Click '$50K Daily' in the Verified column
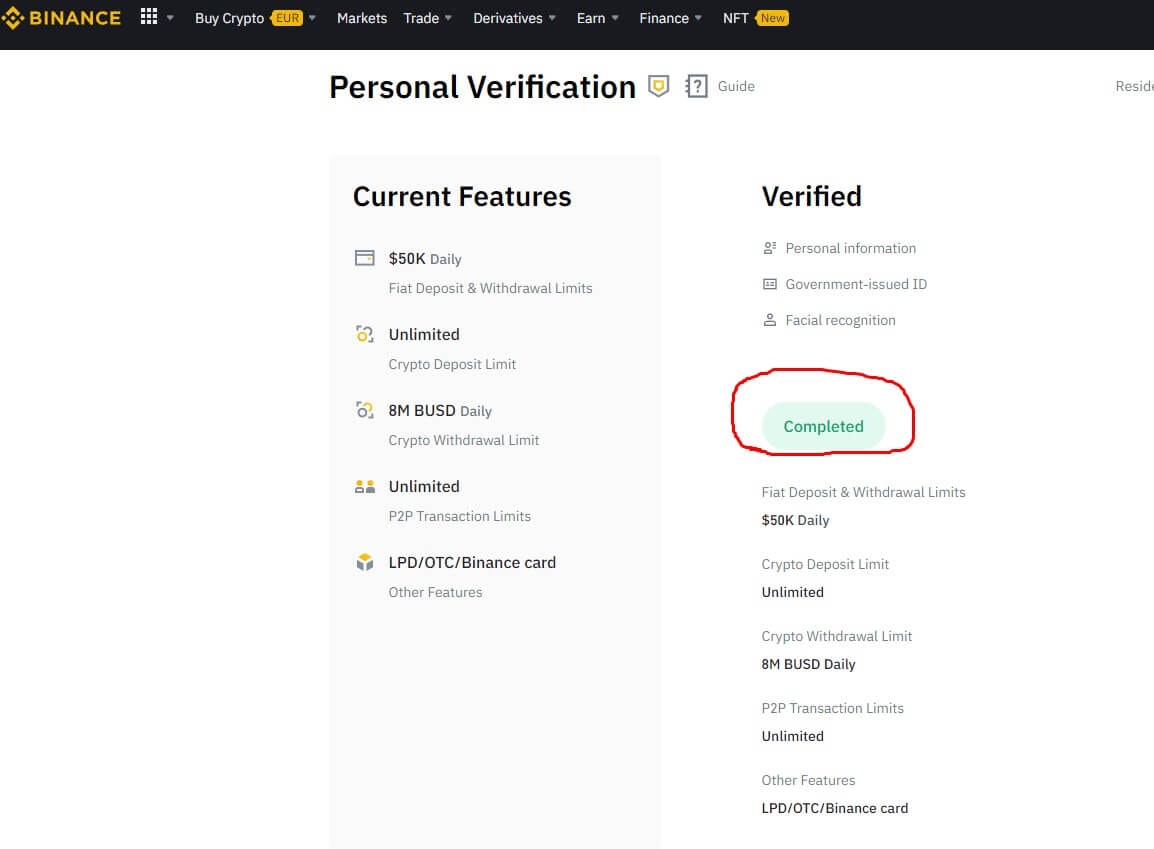 796,520
